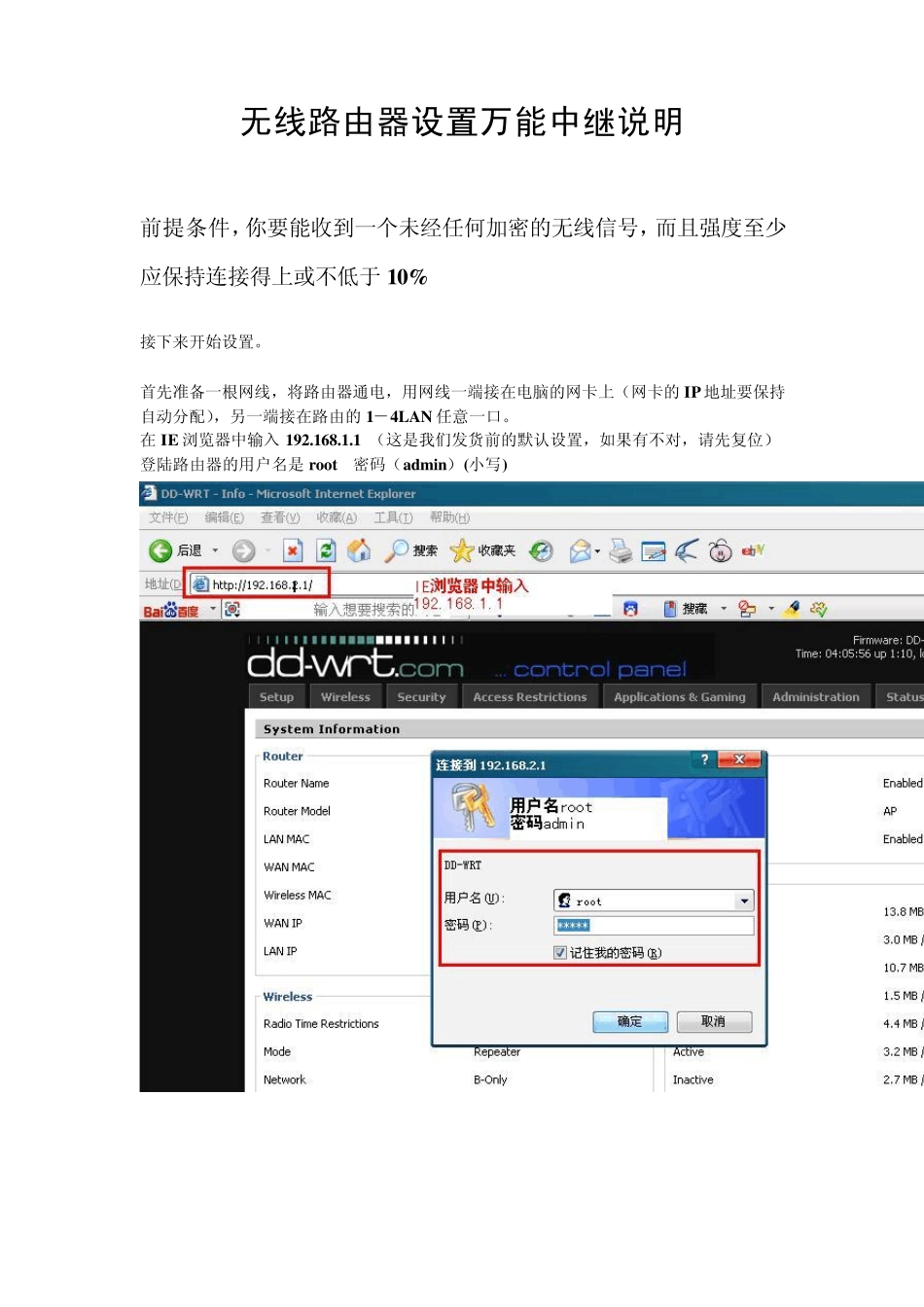Click the green Refresh page icon
This screenshot has height=1307, width=924.
(326, 551)
